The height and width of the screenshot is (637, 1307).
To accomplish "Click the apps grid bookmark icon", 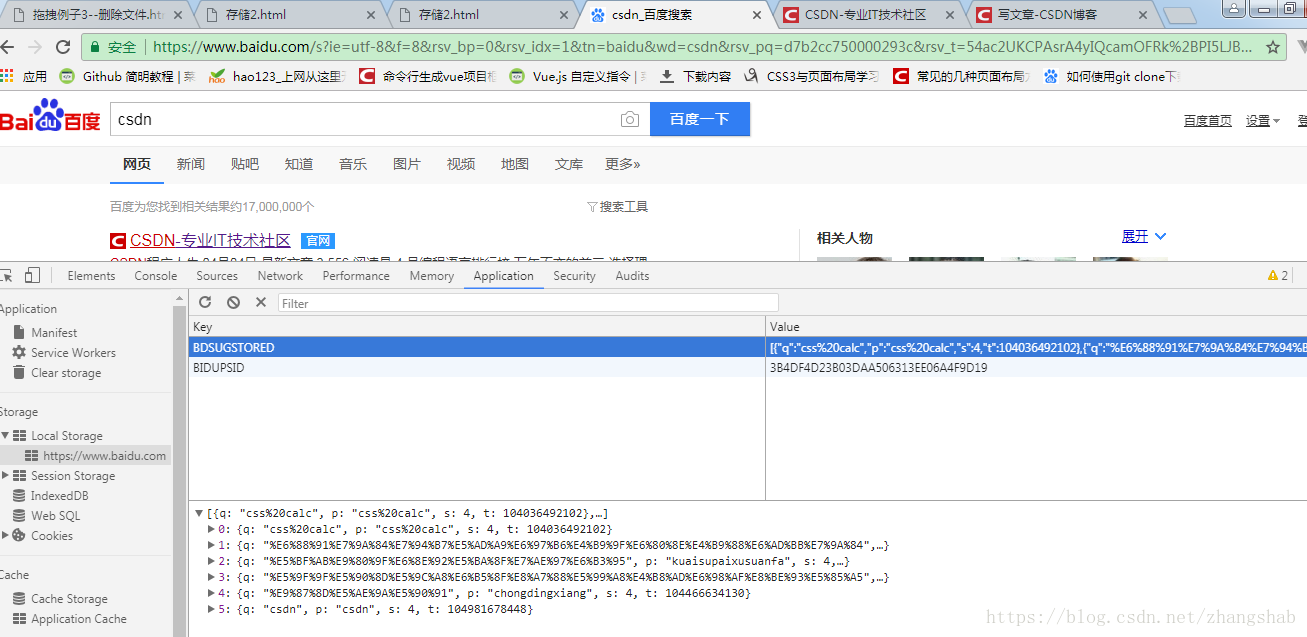I will pyautogui.click(x=7, y=76).
